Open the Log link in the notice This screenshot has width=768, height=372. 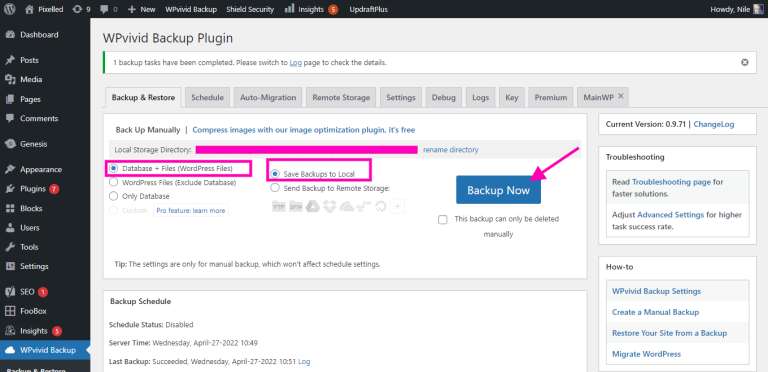point(296,63)
